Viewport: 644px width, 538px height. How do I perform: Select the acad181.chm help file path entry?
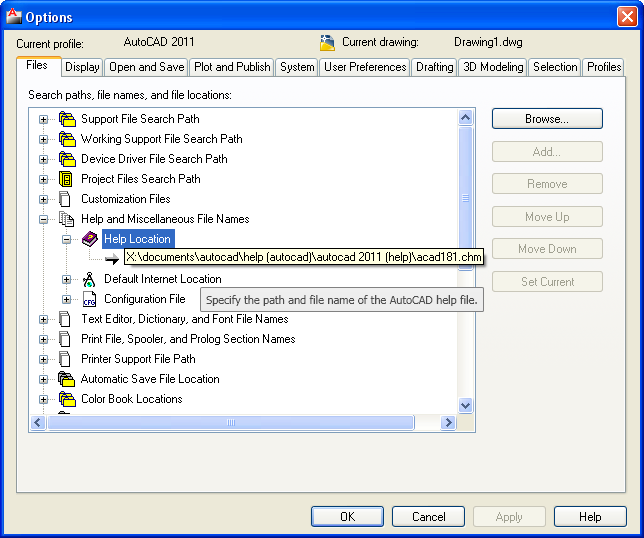coord(304,257)
